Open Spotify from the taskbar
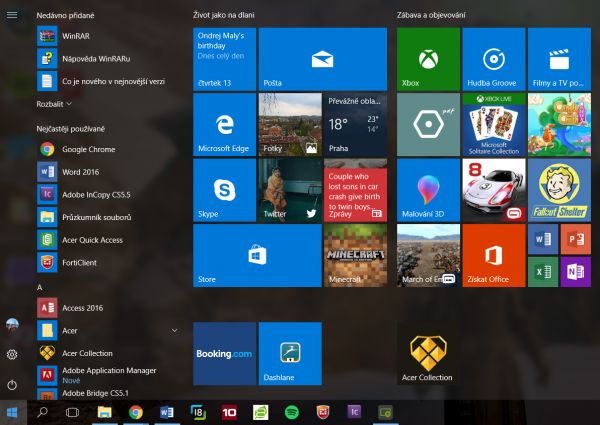Screen dimensions: 600x425 coord(292,412)
